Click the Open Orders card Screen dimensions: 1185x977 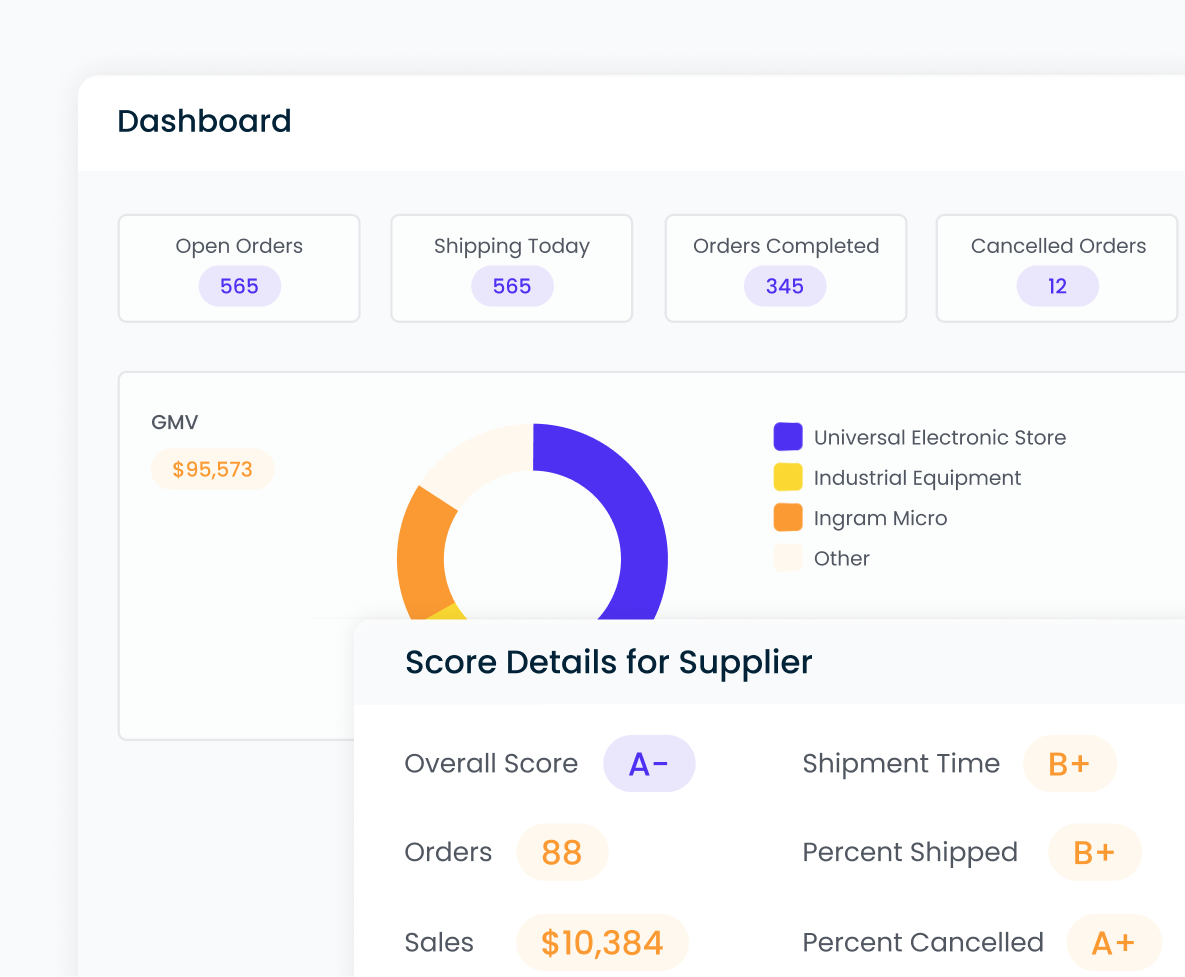[239, 268]
